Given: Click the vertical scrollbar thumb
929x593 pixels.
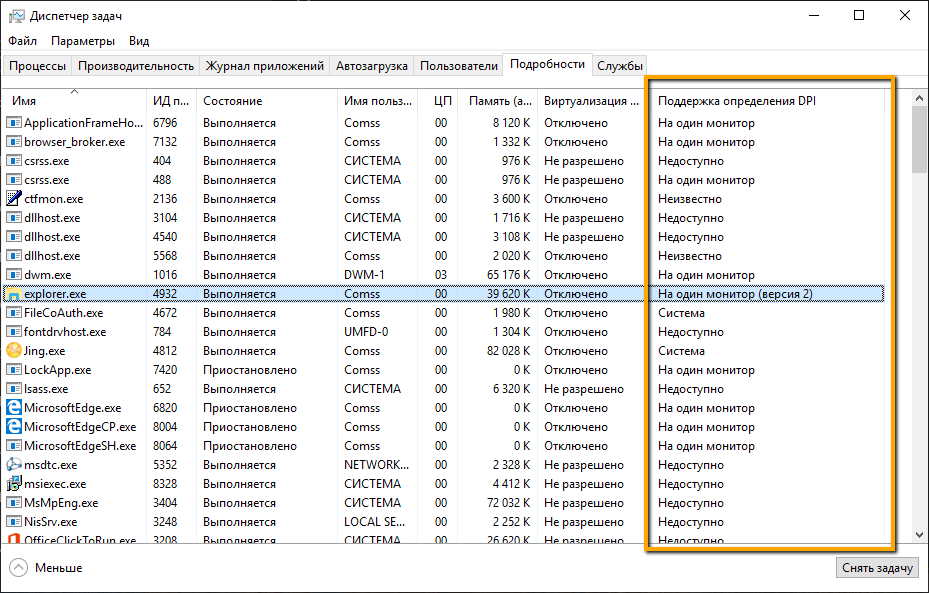Looking at the screenshot, I should point(919,139).
